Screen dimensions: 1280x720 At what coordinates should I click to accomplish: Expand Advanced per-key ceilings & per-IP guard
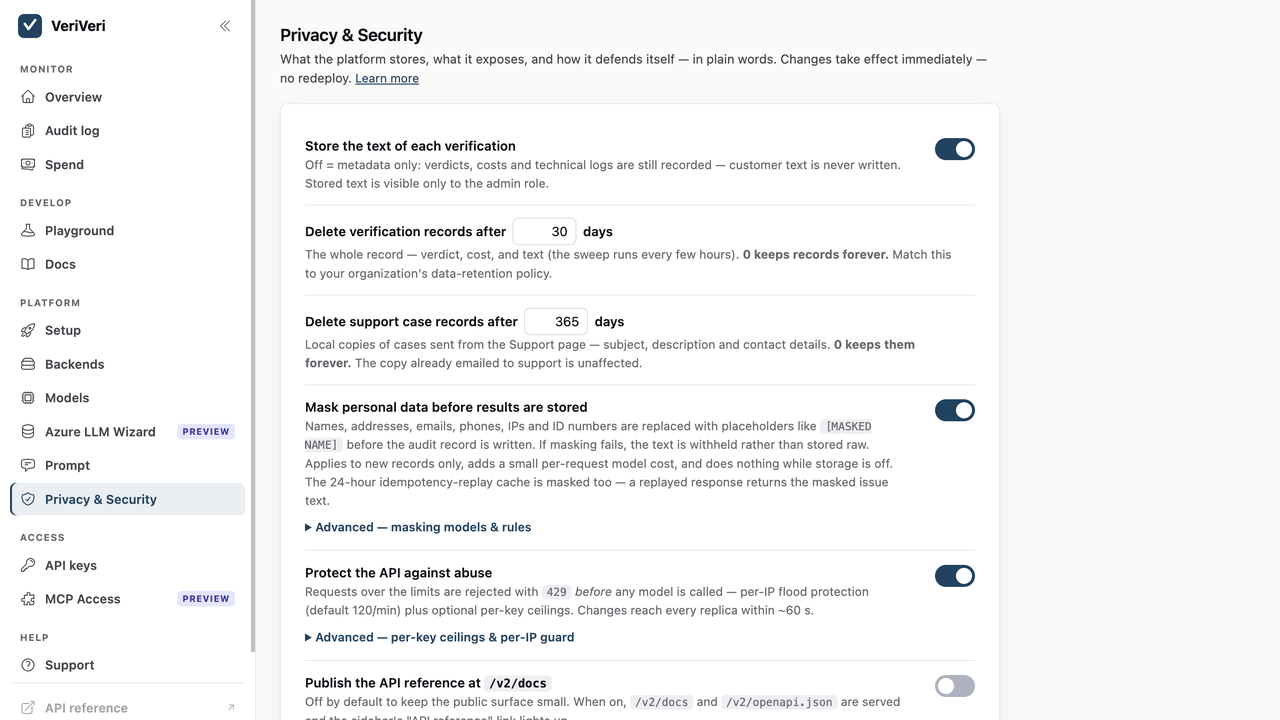440,637
